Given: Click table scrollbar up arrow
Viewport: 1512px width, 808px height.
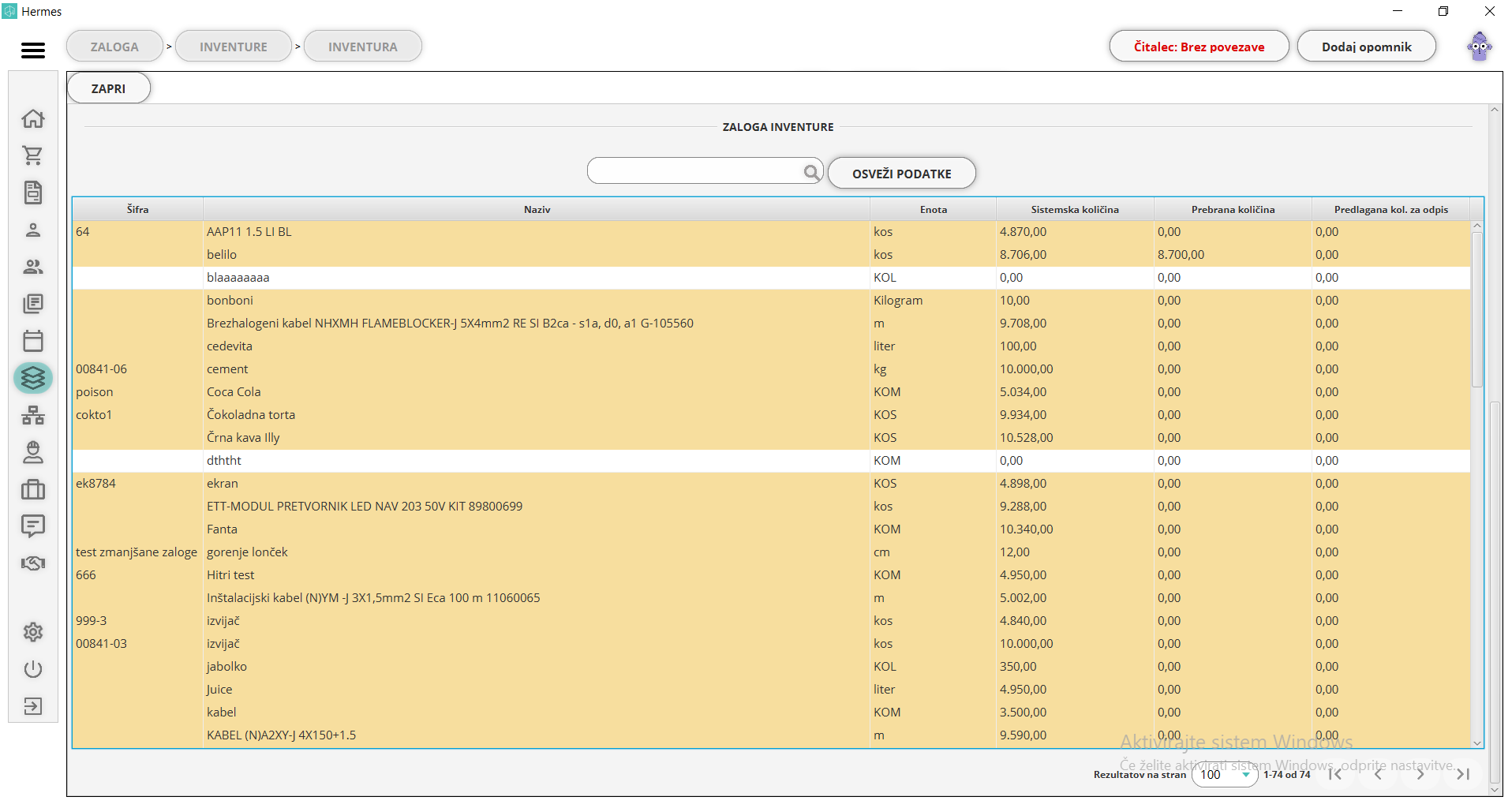Looking at the screenshot, I should [1477, 226].
